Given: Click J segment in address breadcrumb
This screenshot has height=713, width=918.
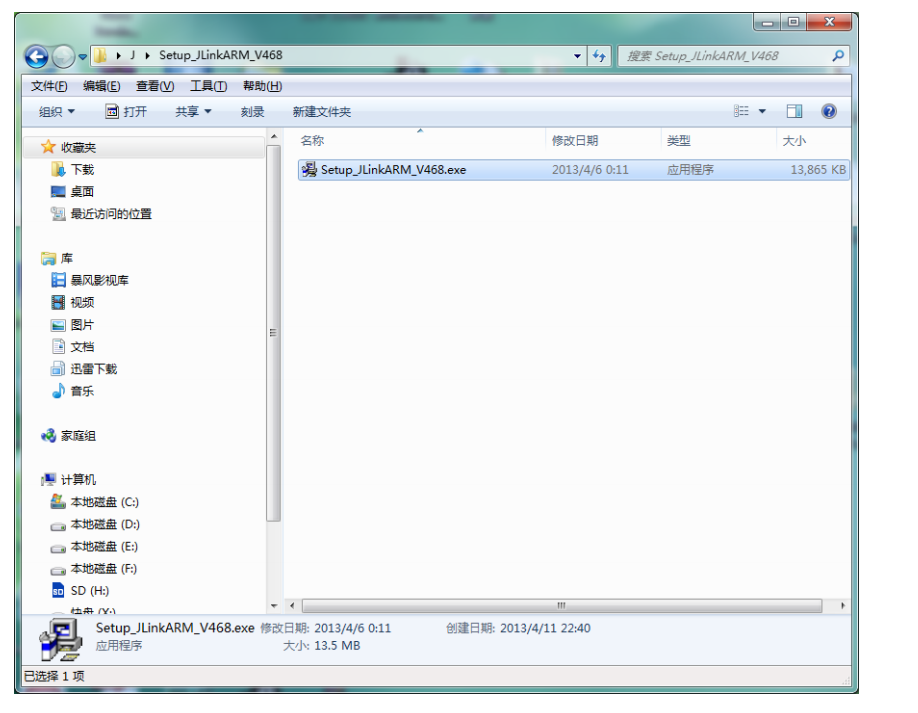Looking at the screenshot, I should tap(133, 56).
